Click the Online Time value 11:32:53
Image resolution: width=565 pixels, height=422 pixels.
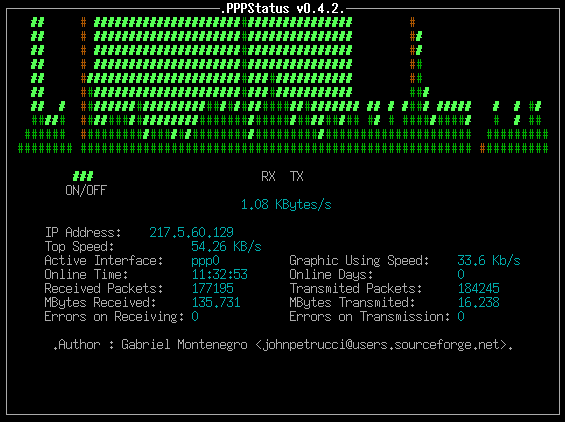(x=219, y=275)
